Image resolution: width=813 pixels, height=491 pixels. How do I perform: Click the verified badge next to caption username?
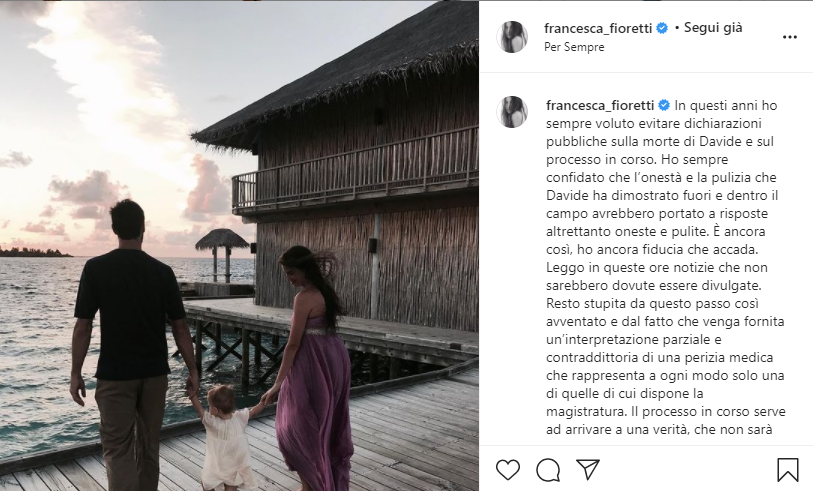pos(663,104)
